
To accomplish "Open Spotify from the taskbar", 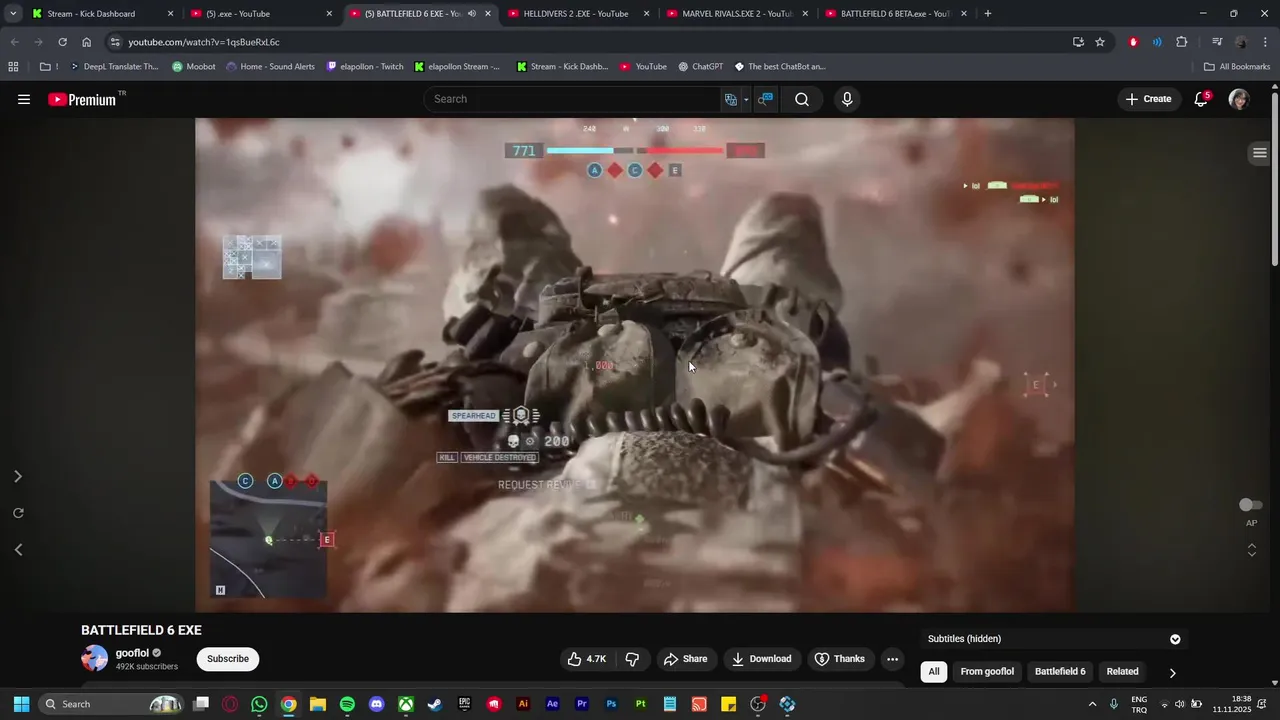I will coord(347,704).
